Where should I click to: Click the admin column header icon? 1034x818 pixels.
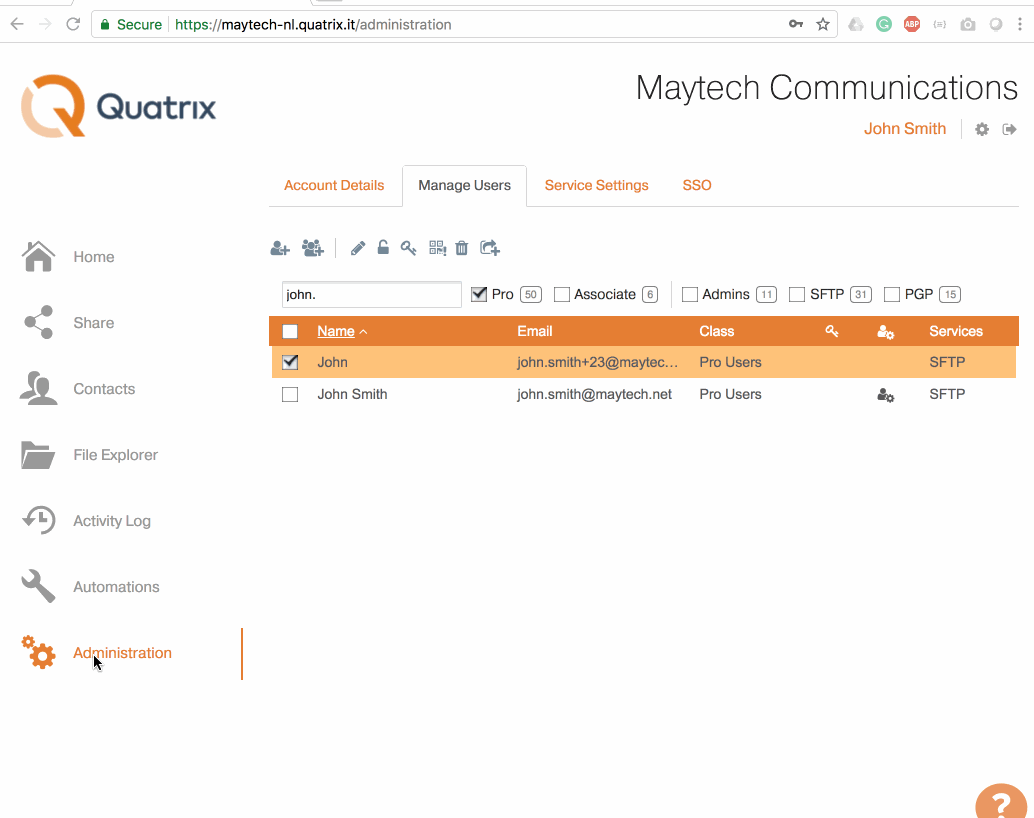click(886, 332)
